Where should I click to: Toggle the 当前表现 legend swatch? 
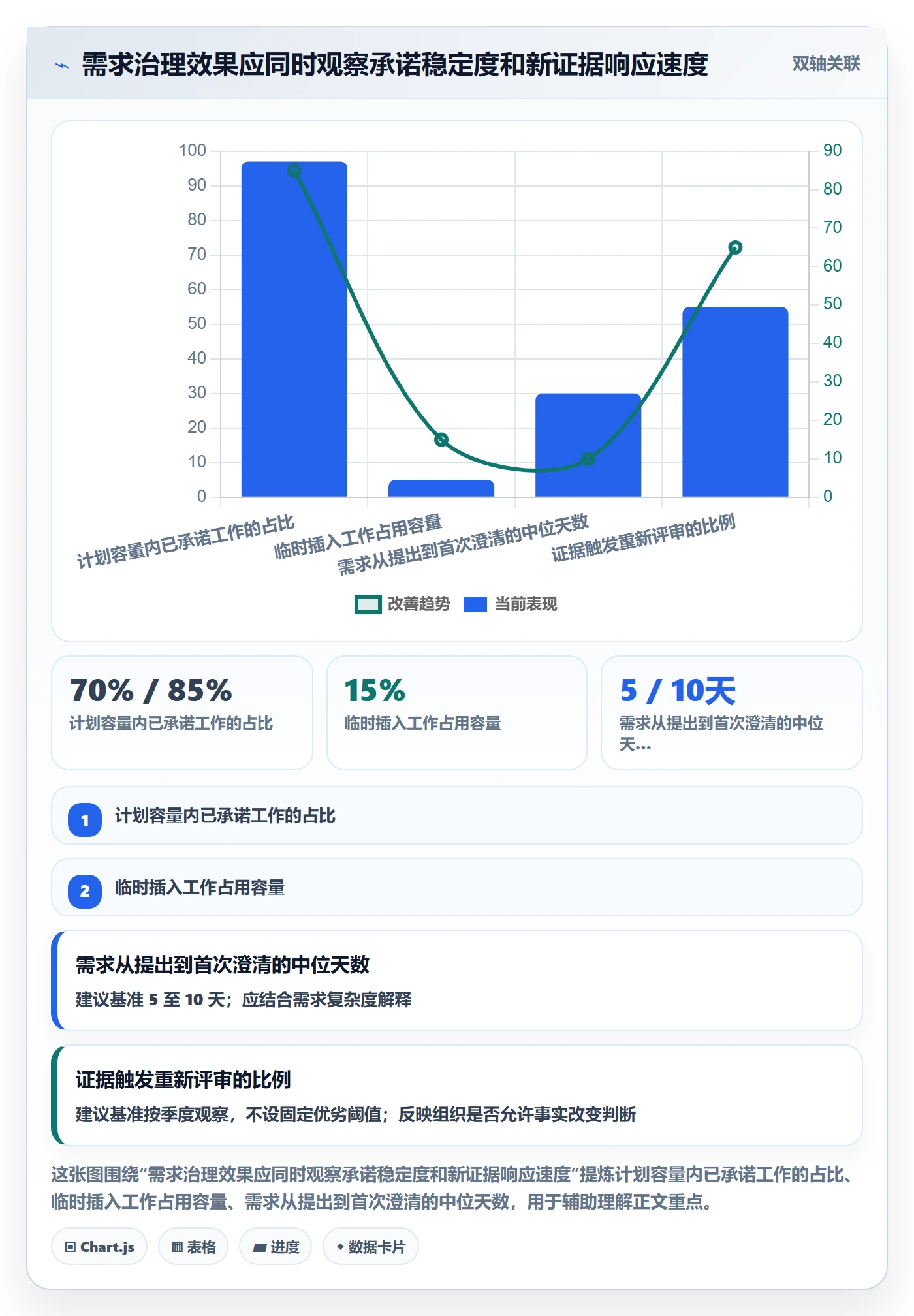[475, 604]
